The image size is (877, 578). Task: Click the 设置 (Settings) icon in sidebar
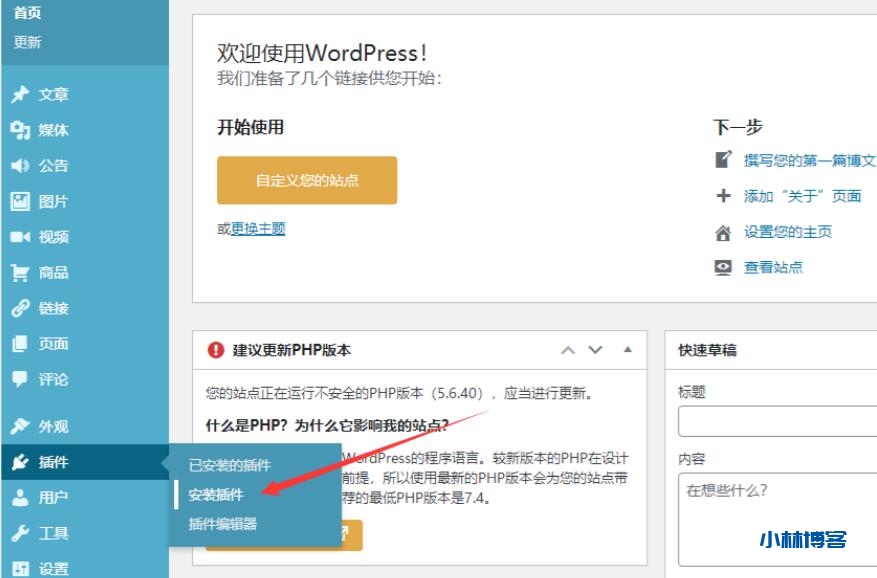[22, 567]
